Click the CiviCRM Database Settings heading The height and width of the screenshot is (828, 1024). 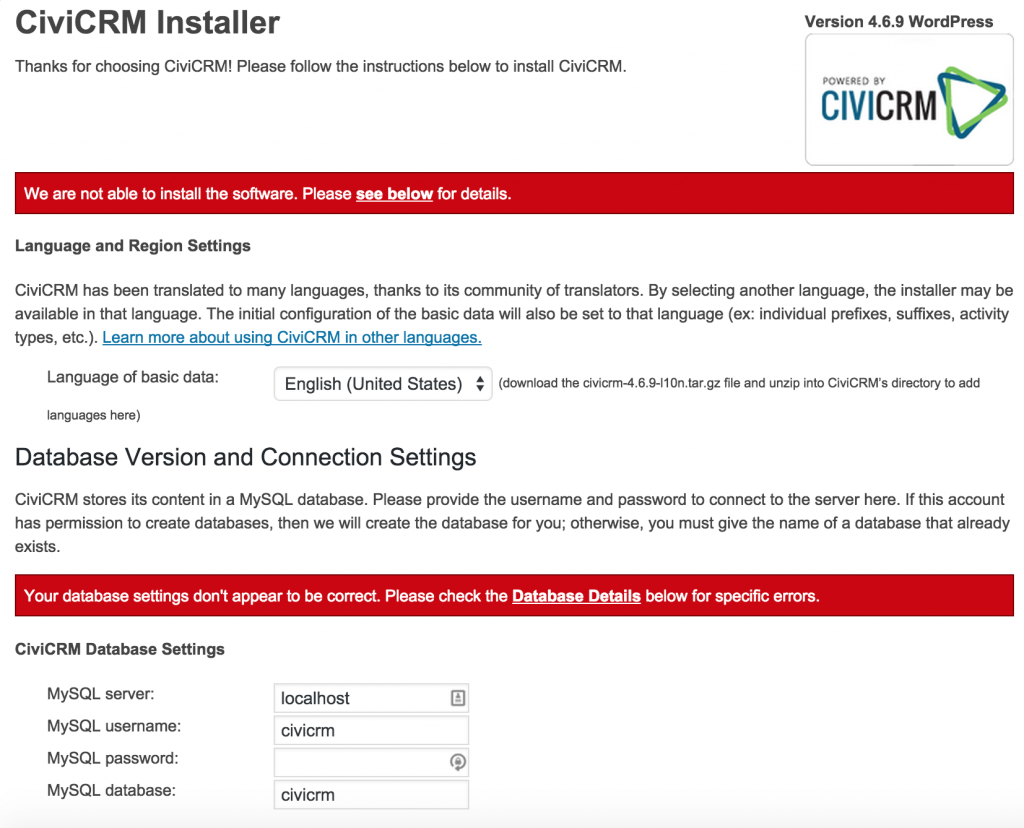(119, 649)
